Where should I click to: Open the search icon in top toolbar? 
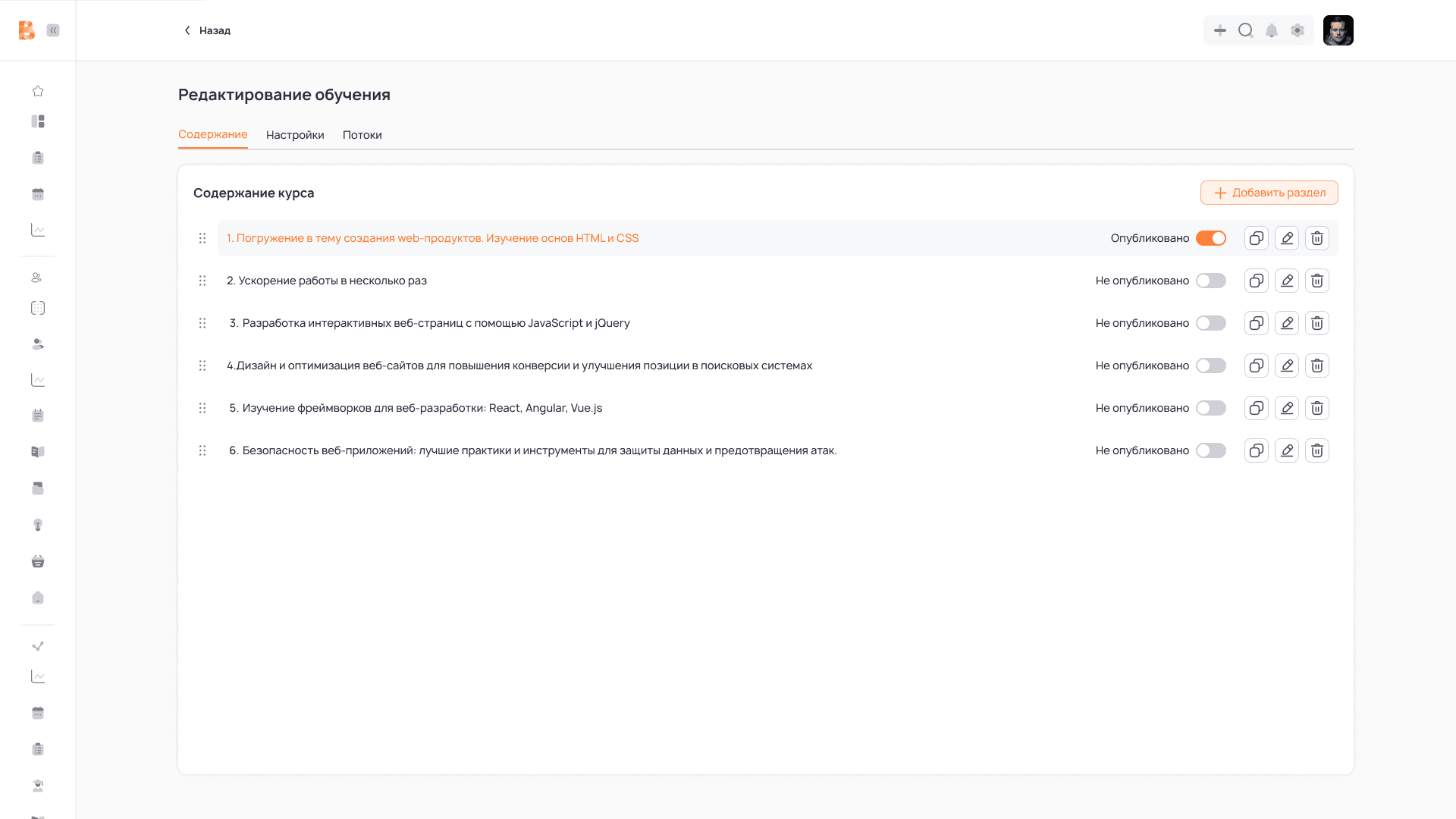click(x=1246, y=30)
